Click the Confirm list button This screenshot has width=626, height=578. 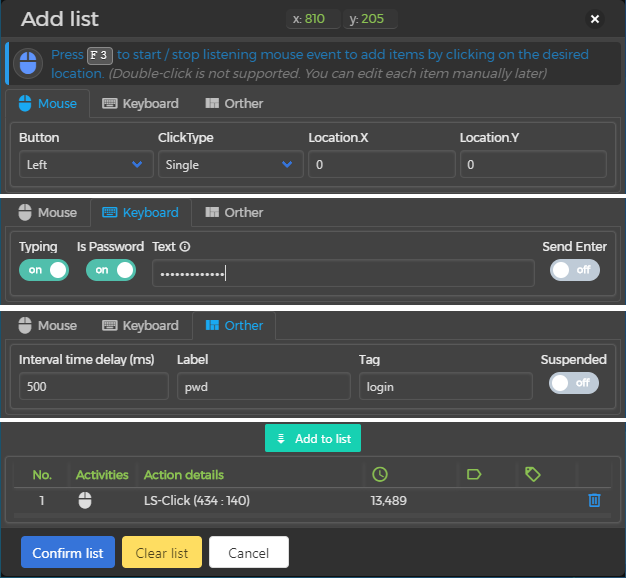pyautogui.click(x=68, y=552)
